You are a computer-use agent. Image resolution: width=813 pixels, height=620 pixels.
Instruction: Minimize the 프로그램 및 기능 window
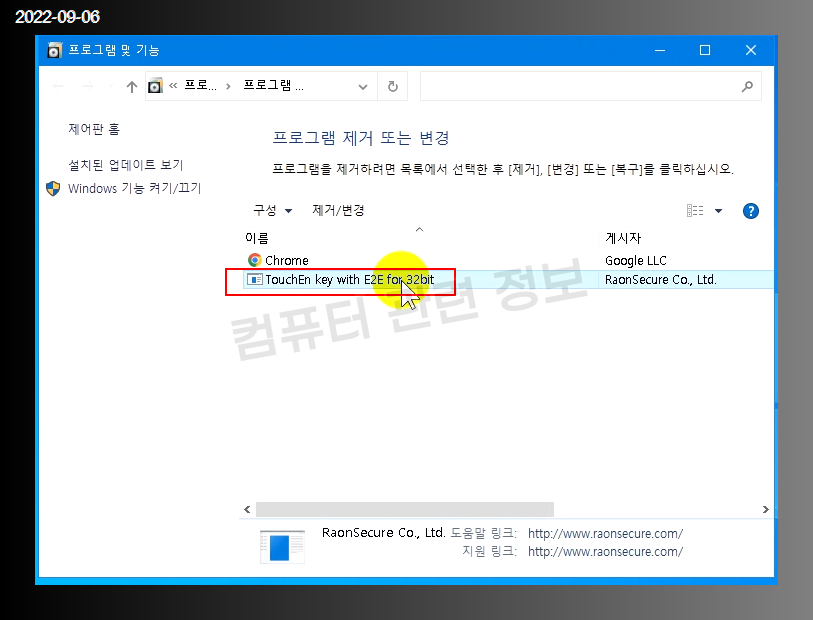[x=660, y=50]
